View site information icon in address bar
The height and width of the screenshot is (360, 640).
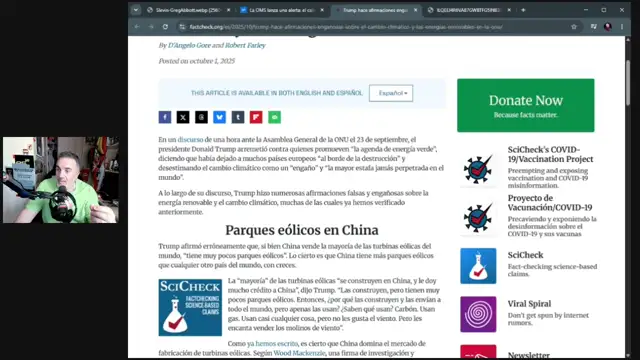[x=182, y=27]
